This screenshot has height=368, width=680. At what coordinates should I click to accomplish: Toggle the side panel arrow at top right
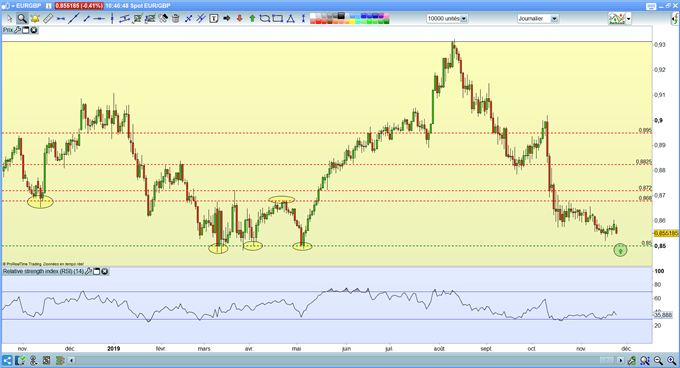click(675, 19)
